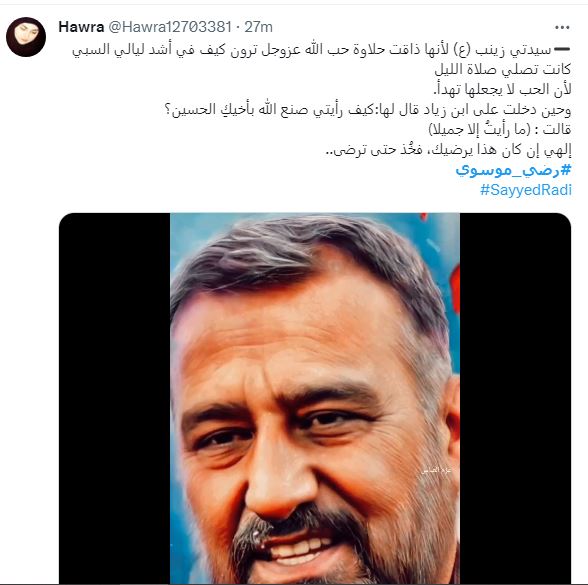Screen dimensions: 588x585
Task: Open the tweet via the 27m timestamp
Action: click(x=258, y=27)
